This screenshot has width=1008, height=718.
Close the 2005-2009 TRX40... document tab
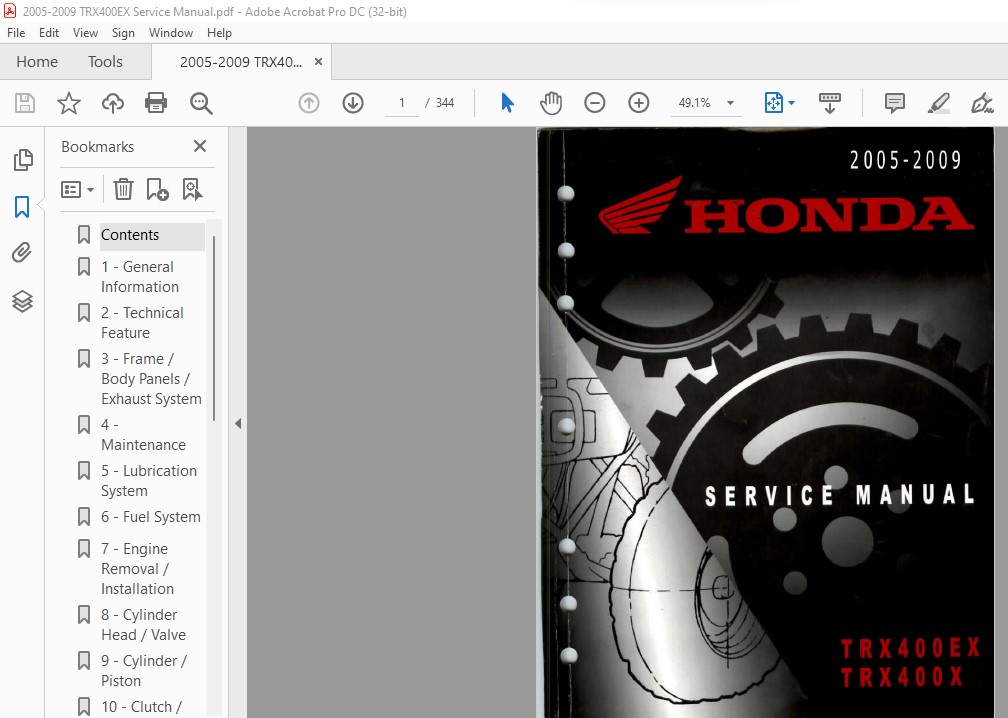(318, 62)
